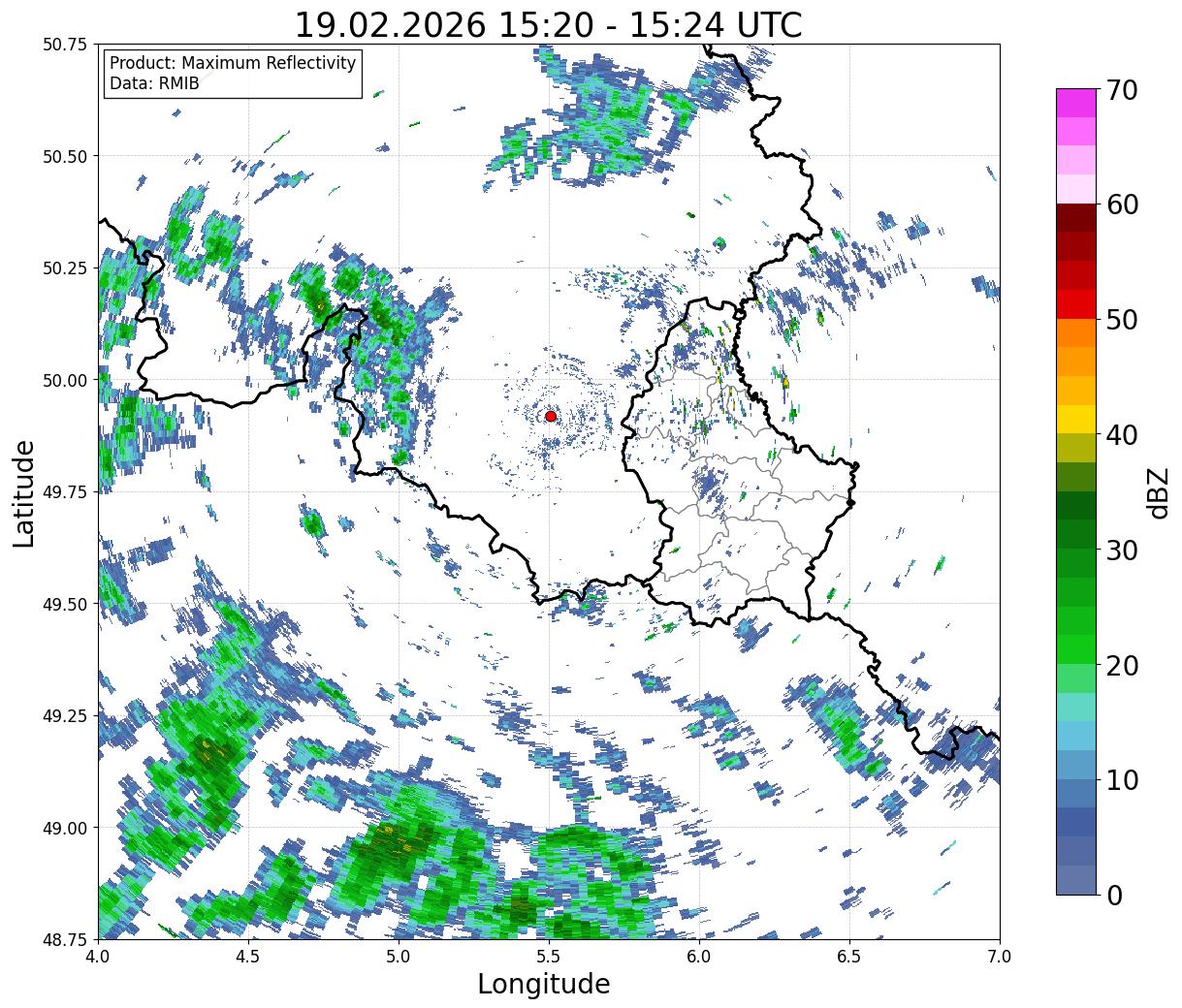
Task: Click the Longitude axis label
Action: [x=544, y=984]
